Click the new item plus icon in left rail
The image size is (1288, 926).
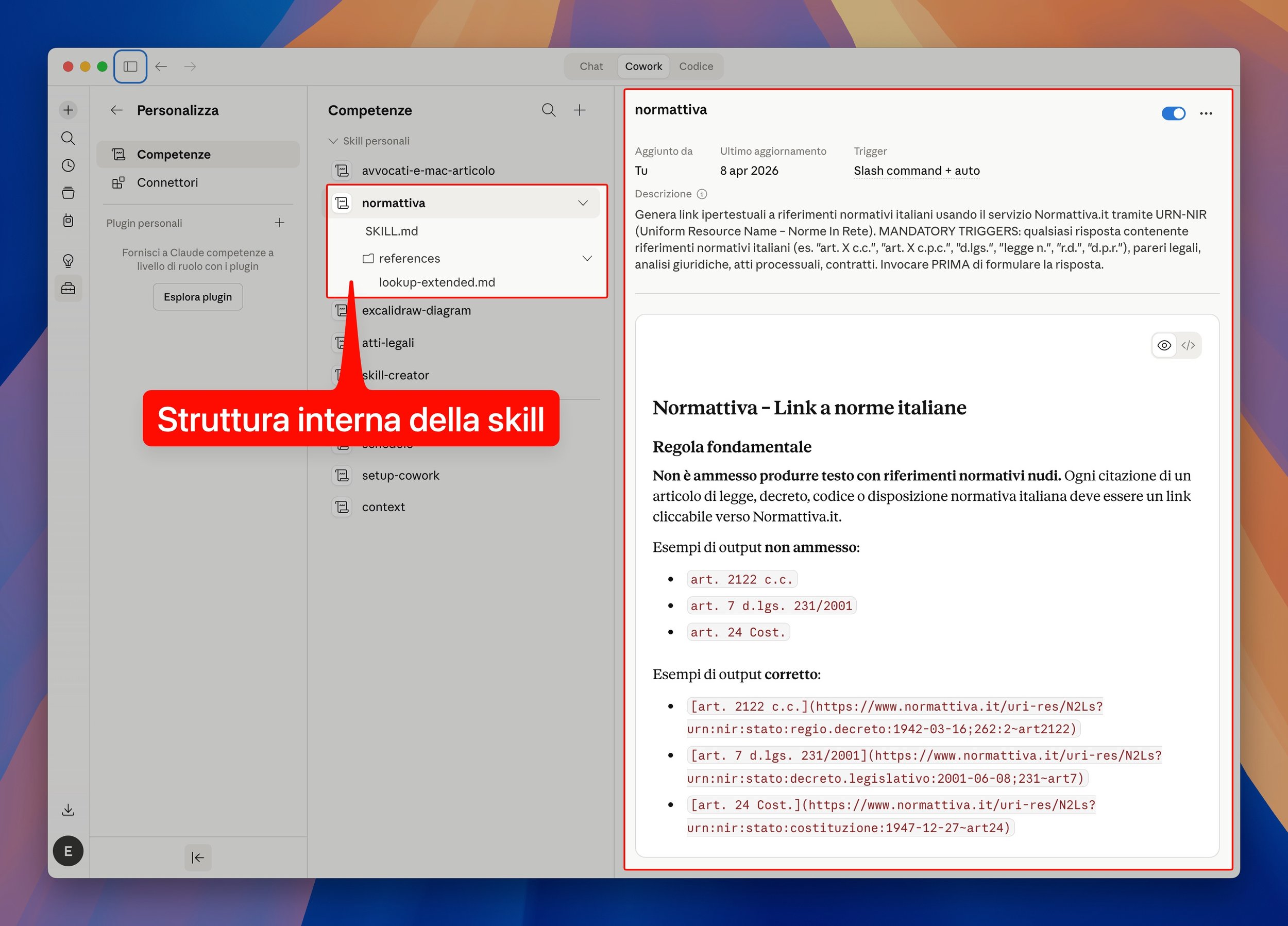coord(68,110)
